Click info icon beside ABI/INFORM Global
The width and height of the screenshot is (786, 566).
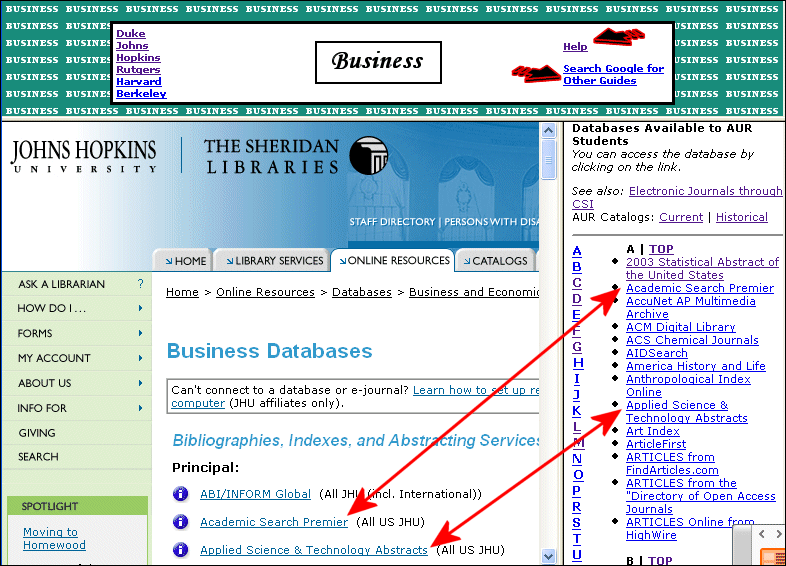(x=180, y=494)
